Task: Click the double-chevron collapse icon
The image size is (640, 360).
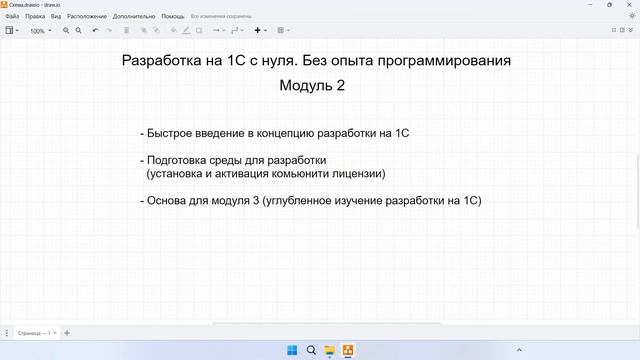Action: tap(631, 30)
